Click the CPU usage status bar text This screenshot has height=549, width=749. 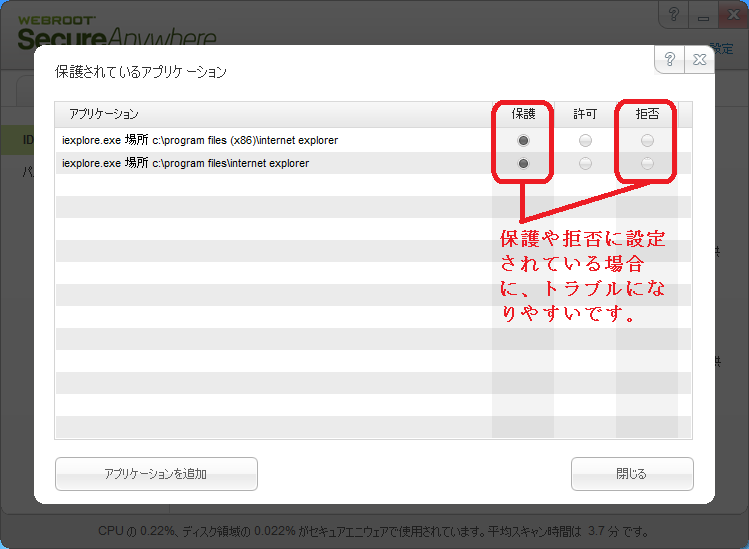pyautogui.click(x=374, y=531)
